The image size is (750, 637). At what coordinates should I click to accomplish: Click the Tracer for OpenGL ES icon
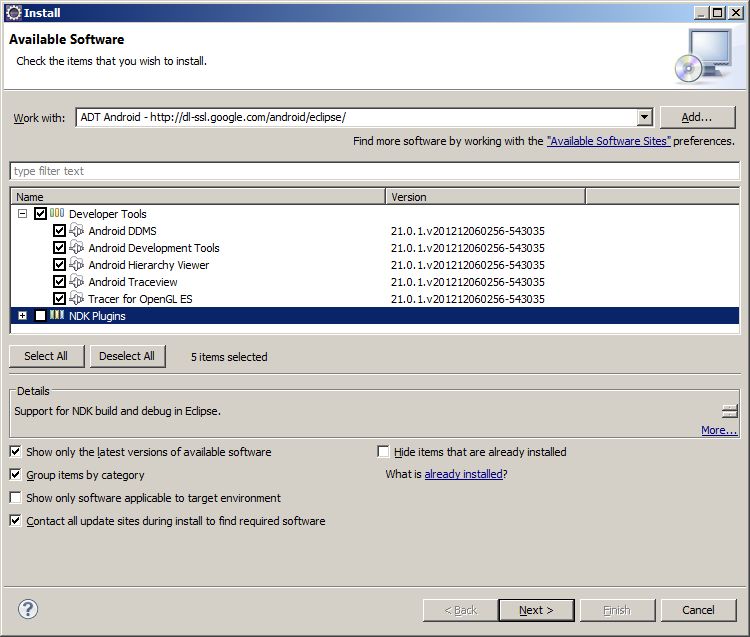(x=77, y=298)
